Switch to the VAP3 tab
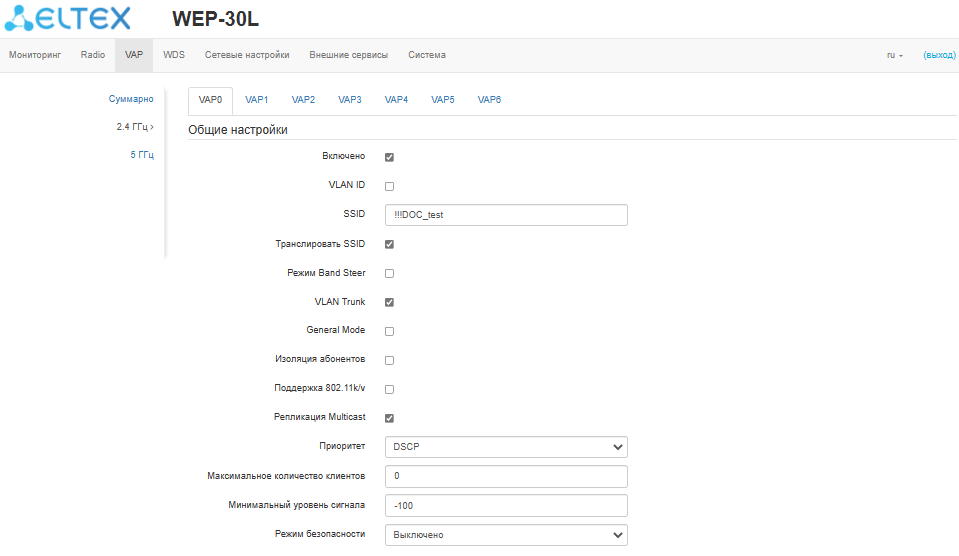The image size is (959, 556). (350, 100)
